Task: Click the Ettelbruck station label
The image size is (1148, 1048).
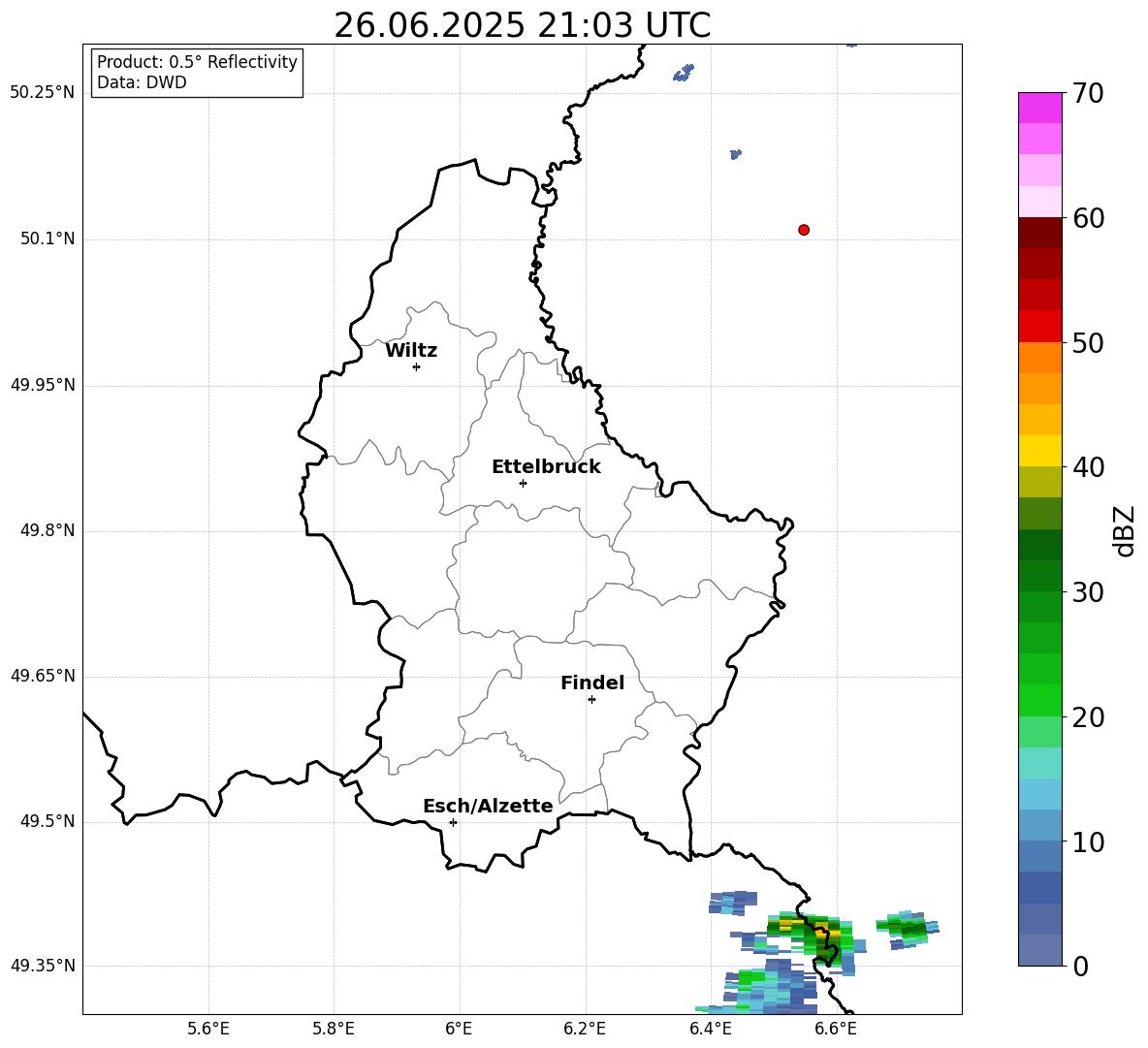Action: pos(546,467)
